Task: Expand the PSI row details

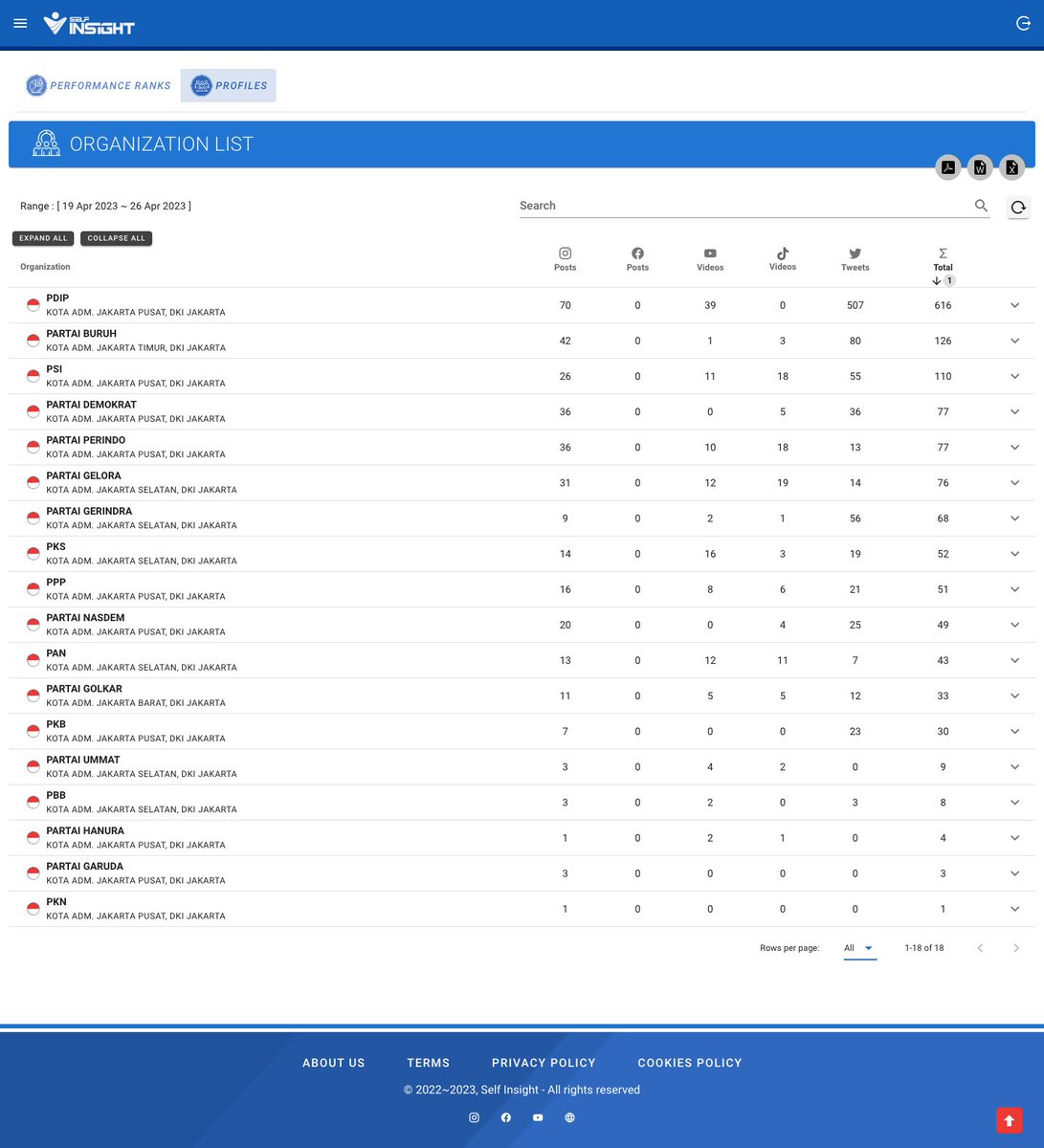Action: 1015,376
